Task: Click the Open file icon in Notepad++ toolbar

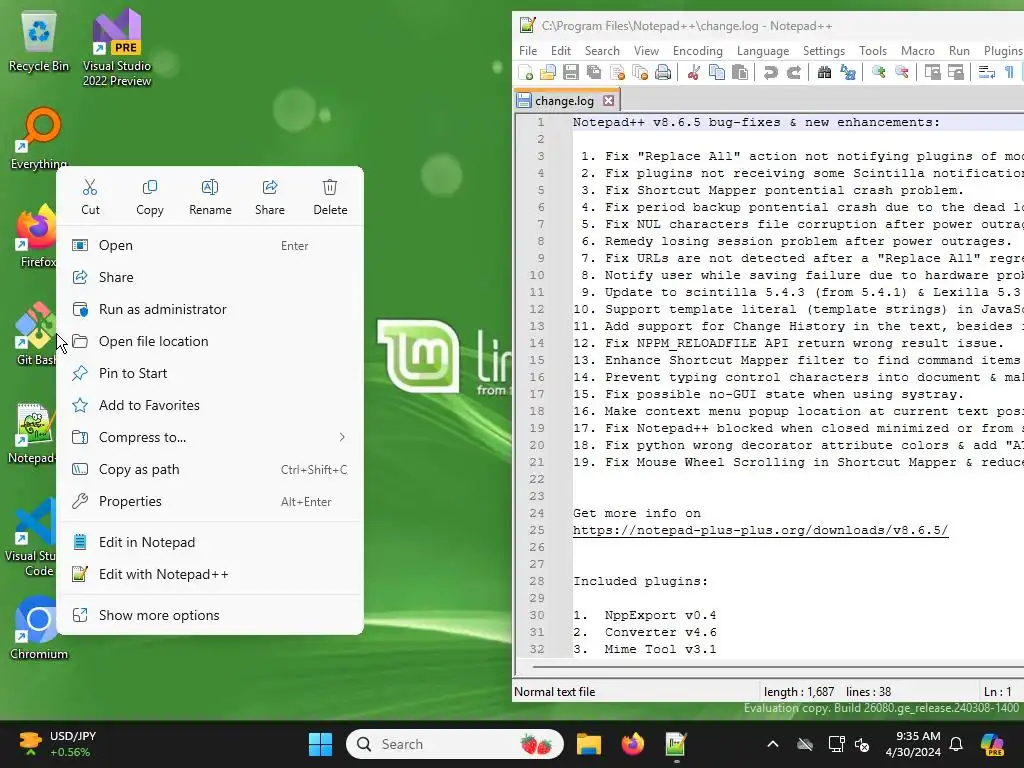Action: point(548,72)
